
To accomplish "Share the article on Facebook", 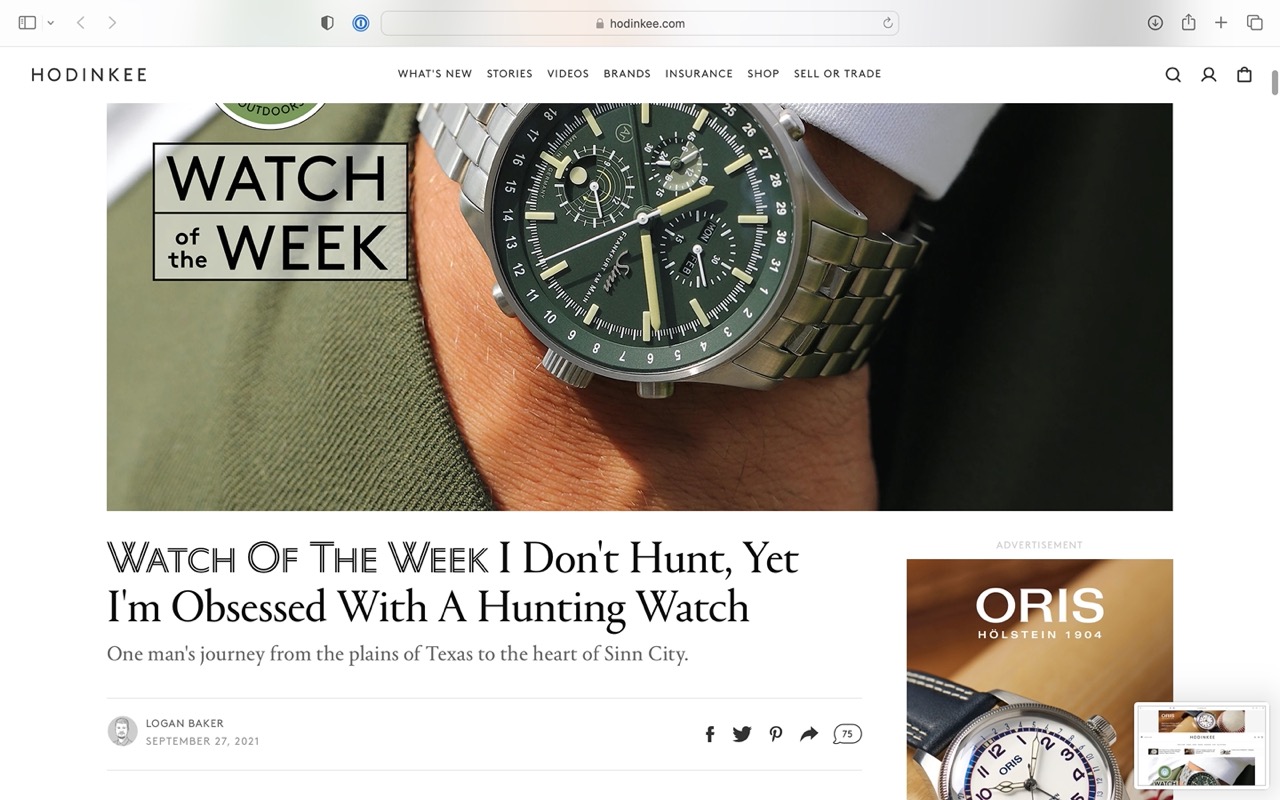I will click(710, 734).
